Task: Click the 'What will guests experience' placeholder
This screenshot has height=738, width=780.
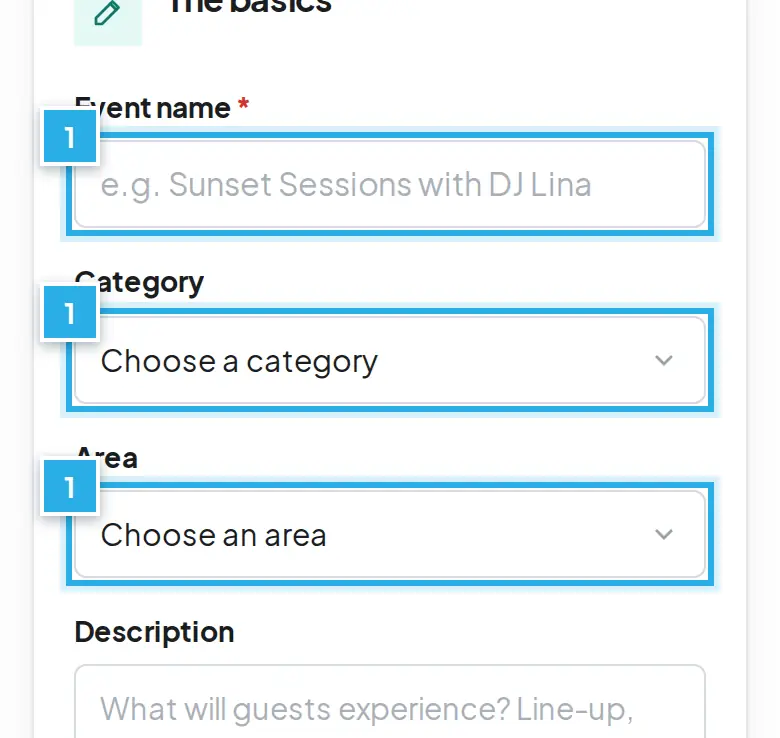Action: [367, 709]
